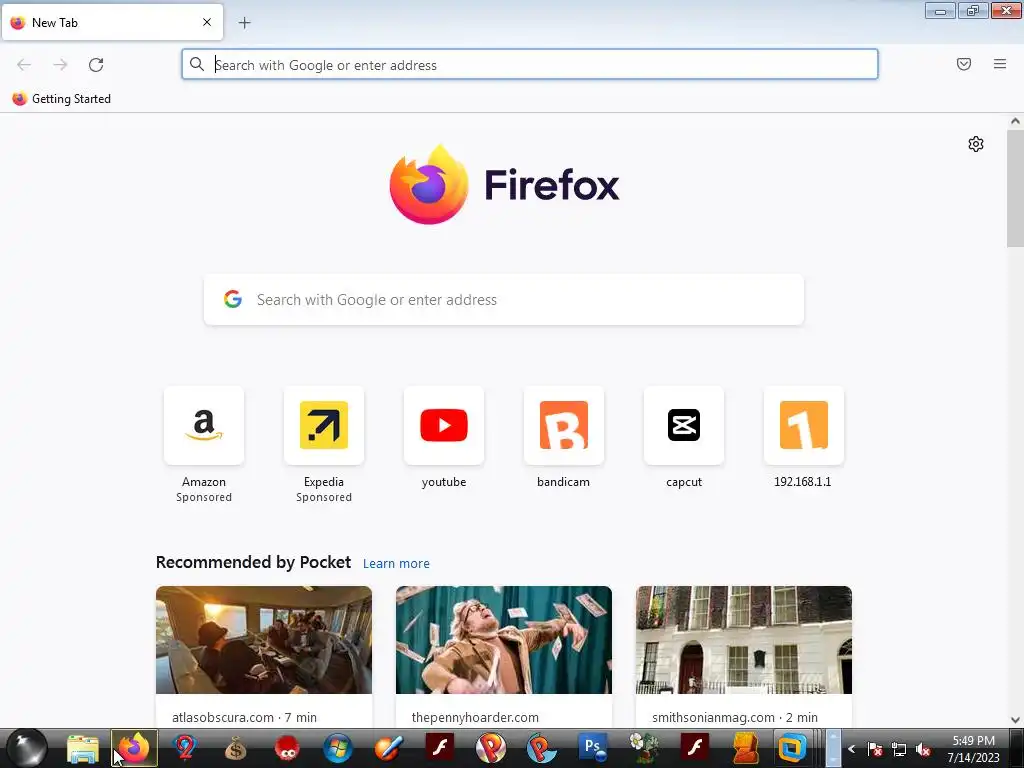Image resolution: width=1024 pixels, height=768 pixels.
Task: Open Photoshop from the taskbar
Action: click(592, 748)
